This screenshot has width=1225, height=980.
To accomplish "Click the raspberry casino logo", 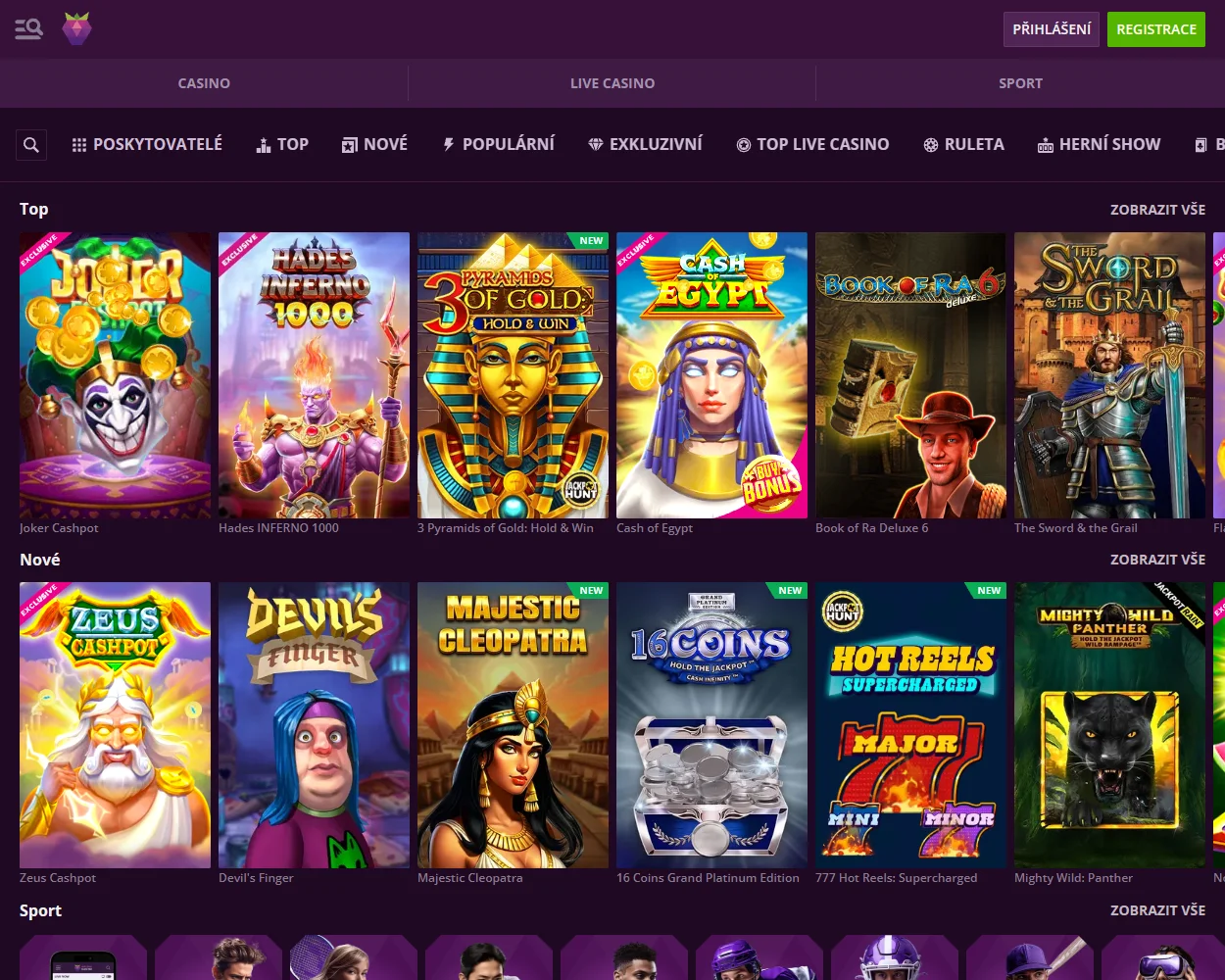I will pos(76,28).
